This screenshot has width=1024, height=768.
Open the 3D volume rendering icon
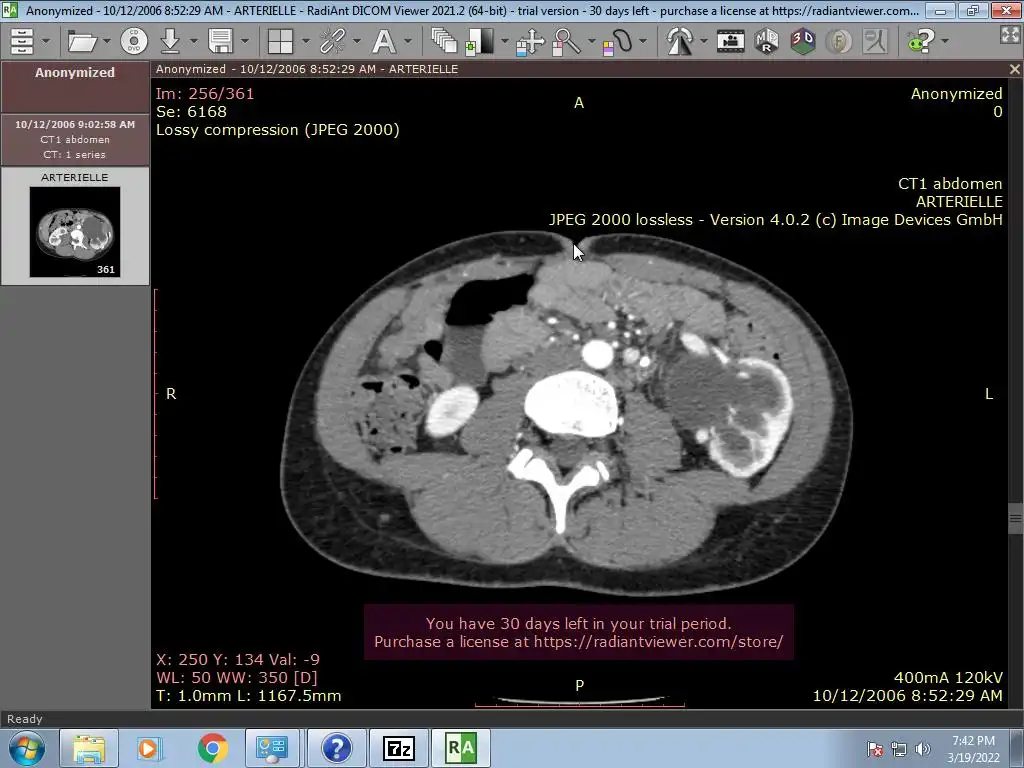[803, 41]
